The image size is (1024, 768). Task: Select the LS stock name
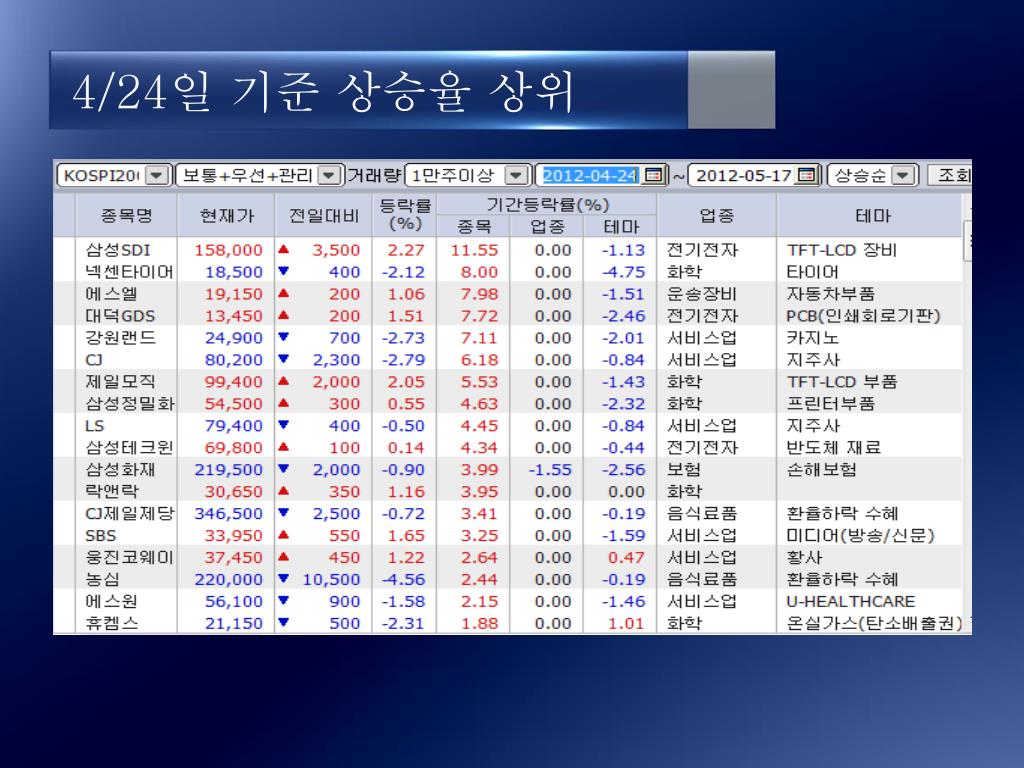pyautogui.click(x=95, y=426)
